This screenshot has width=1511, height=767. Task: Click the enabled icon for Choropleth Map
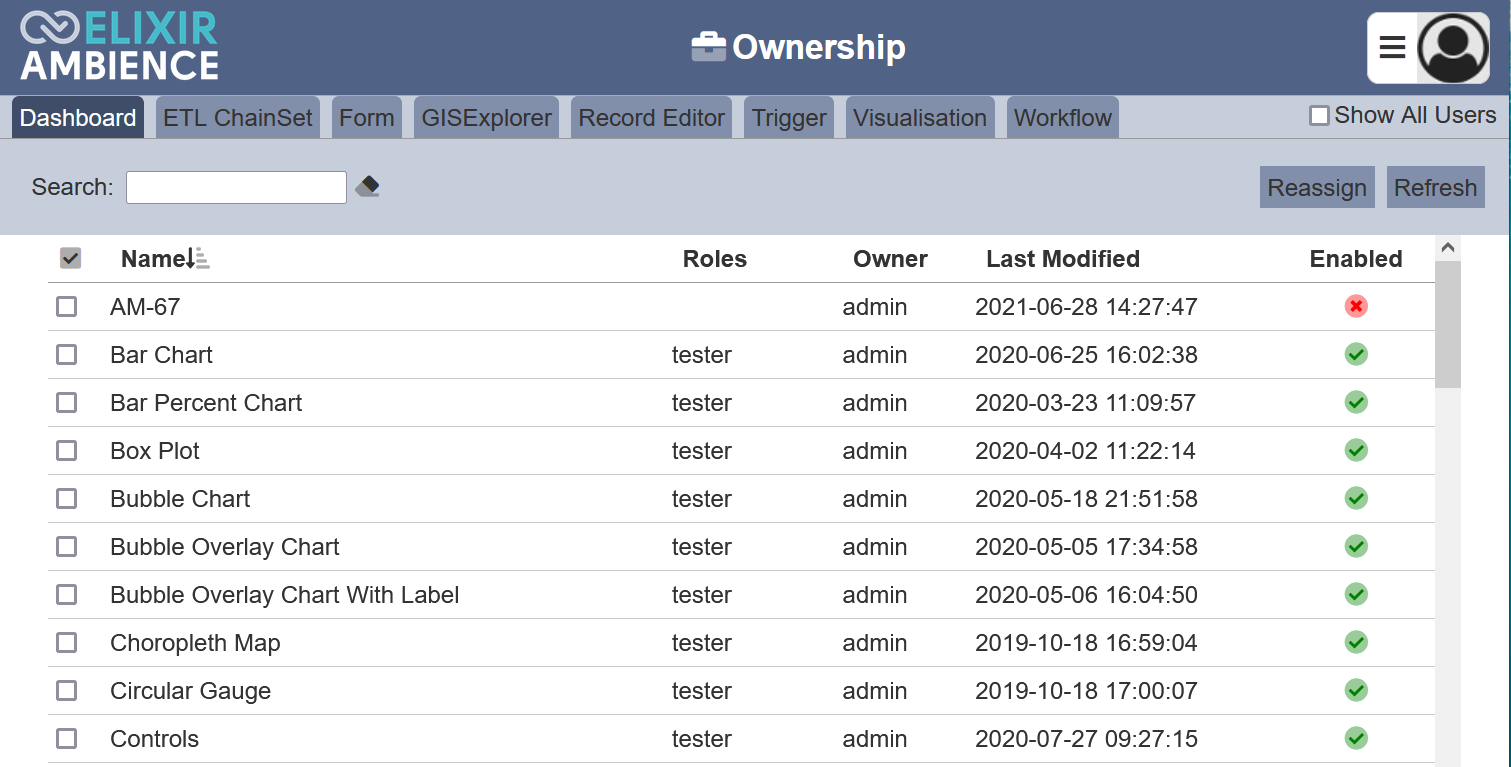pyautogui.click(x=1356, y=642)
